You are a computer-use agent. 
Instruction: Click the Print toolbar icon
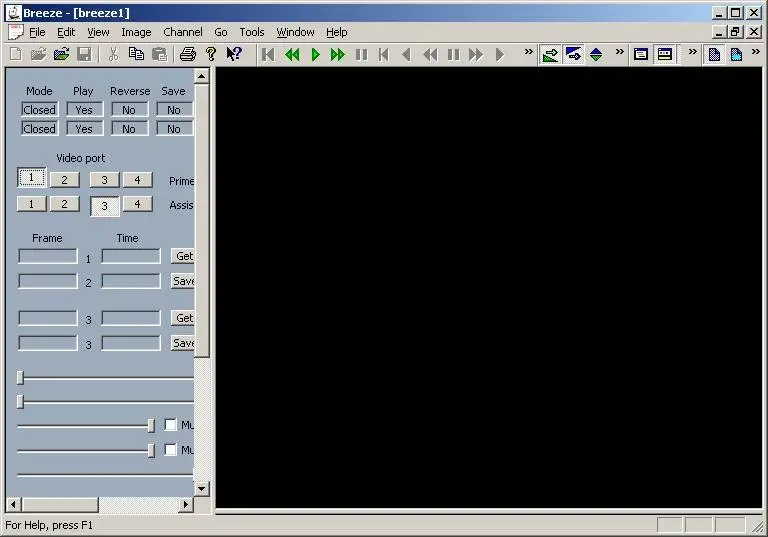pyautogui.click(x=188, y=54)
